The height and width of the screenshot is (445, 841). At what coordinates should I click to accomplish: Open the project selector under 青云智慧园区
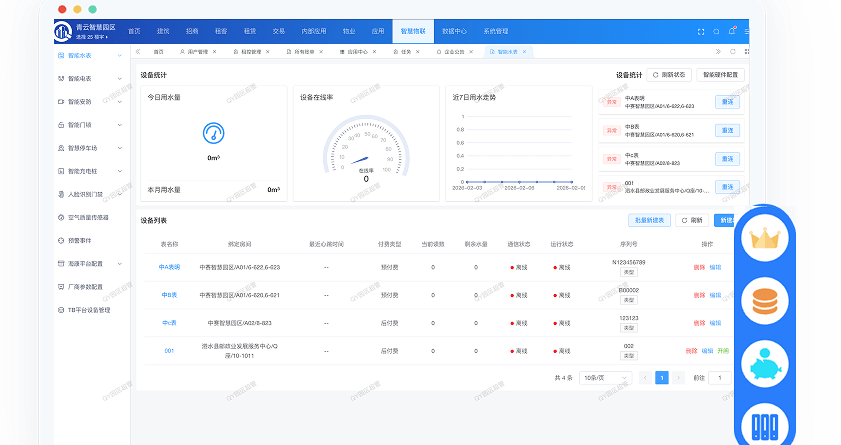[x=92, y=37]
